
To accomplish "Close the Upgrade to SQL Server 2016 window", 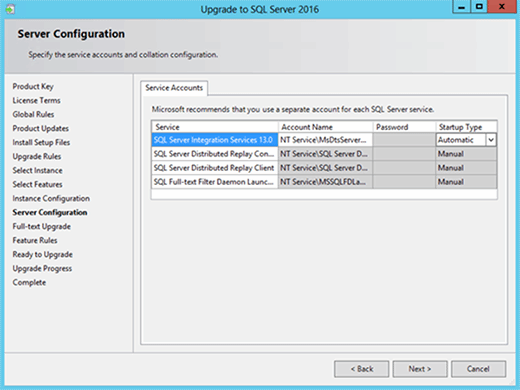I will (x=502, y=7).
